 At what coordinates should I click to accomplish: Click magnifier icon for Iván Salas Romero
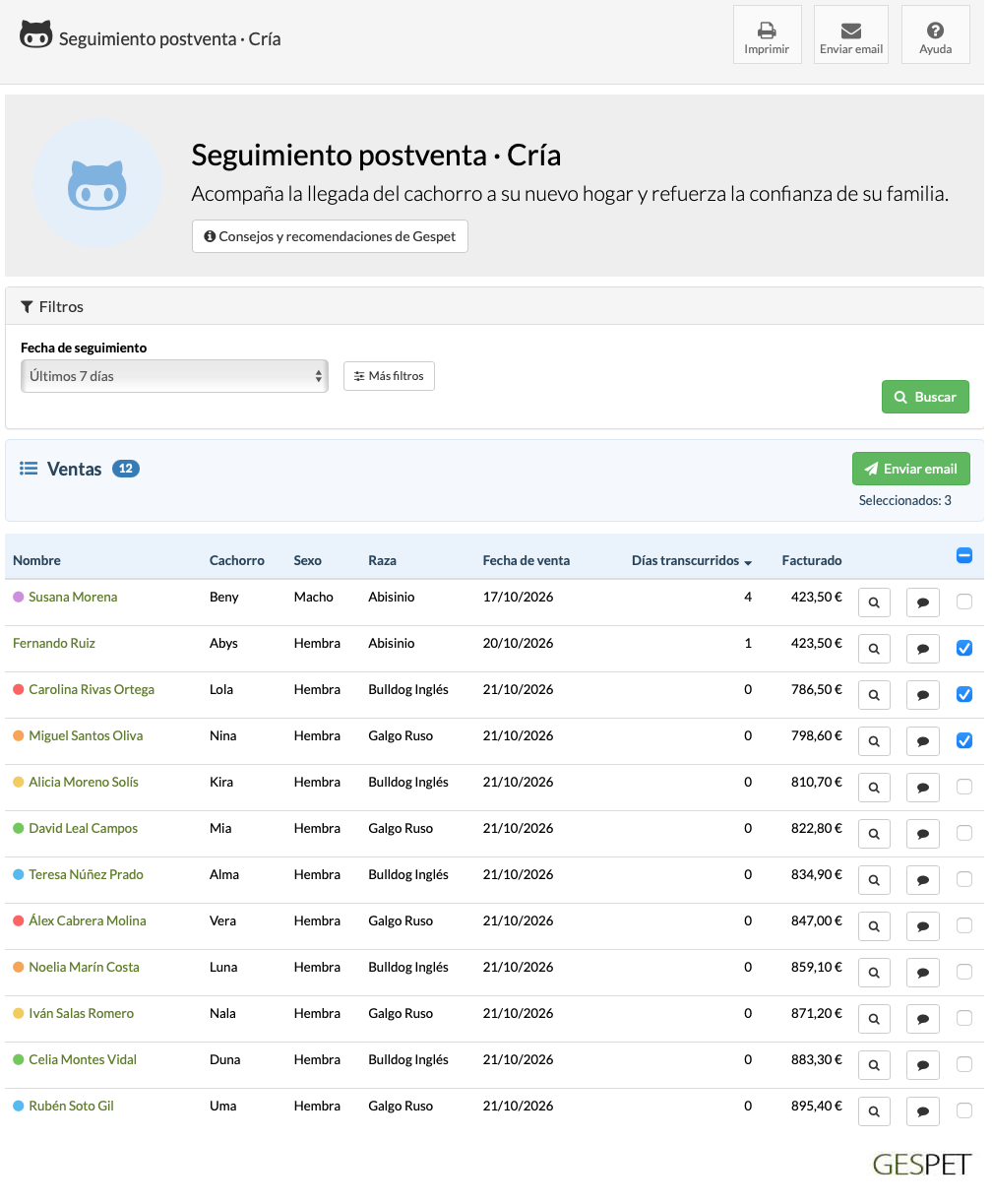pos(874,1019)
